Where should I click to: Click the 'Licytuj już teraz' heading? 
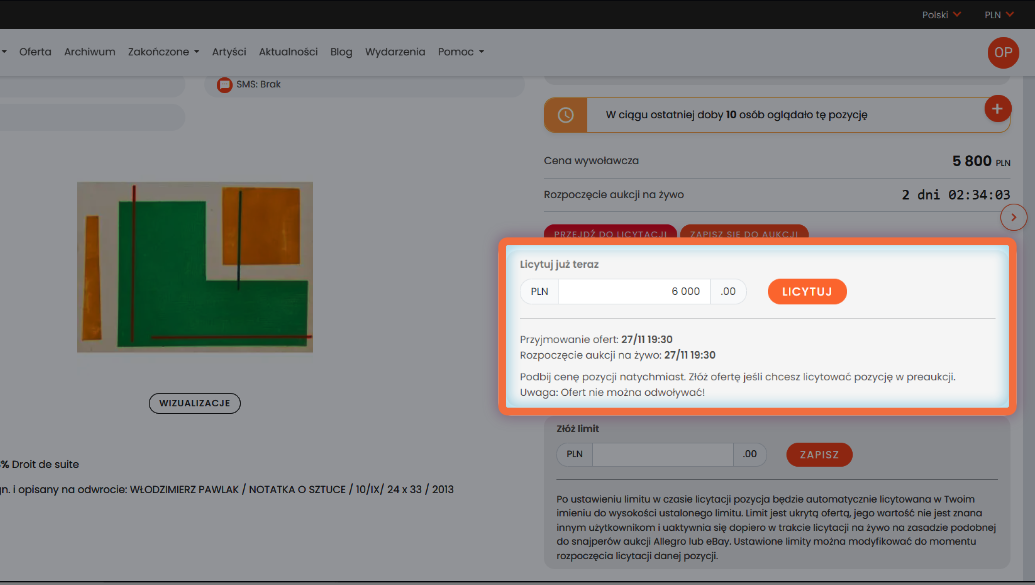tap(559, 264)
